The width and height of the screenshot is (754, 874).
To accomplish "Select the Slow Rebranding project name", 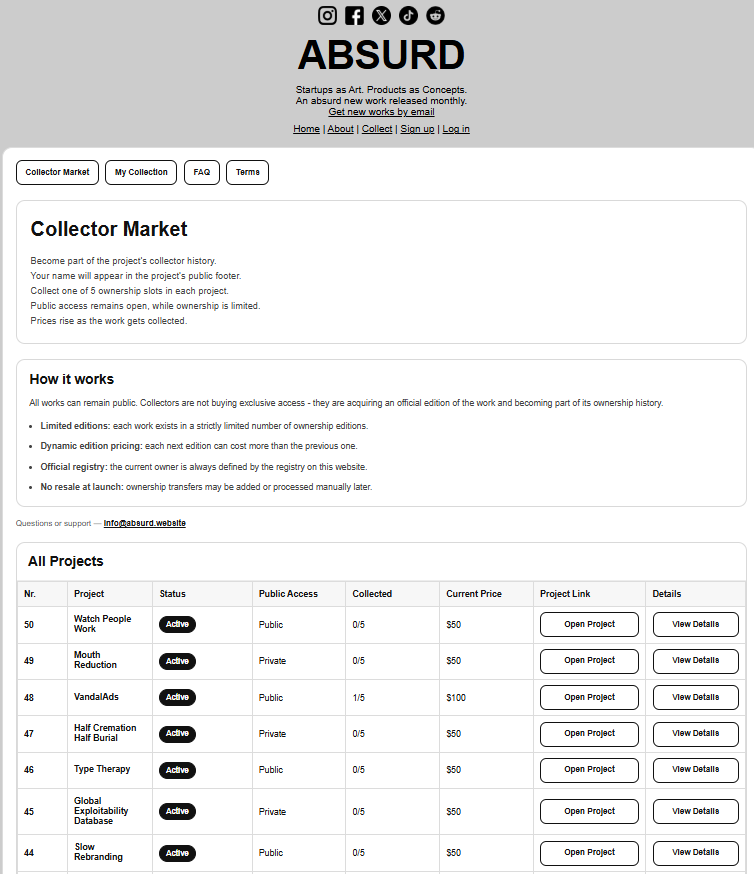I will (x=99, y=852).
